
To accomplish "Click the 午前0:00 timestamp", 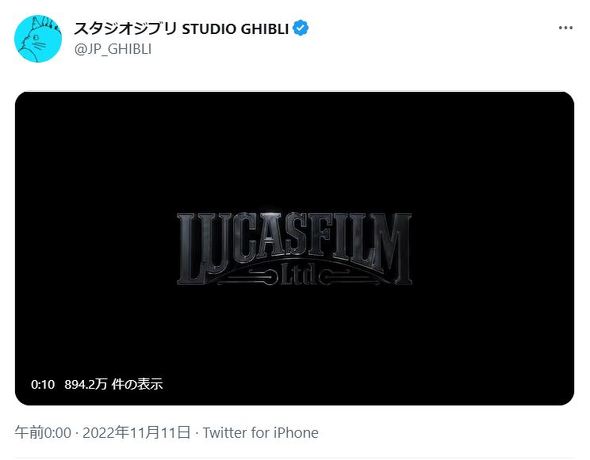I will (x=43, y=433).
